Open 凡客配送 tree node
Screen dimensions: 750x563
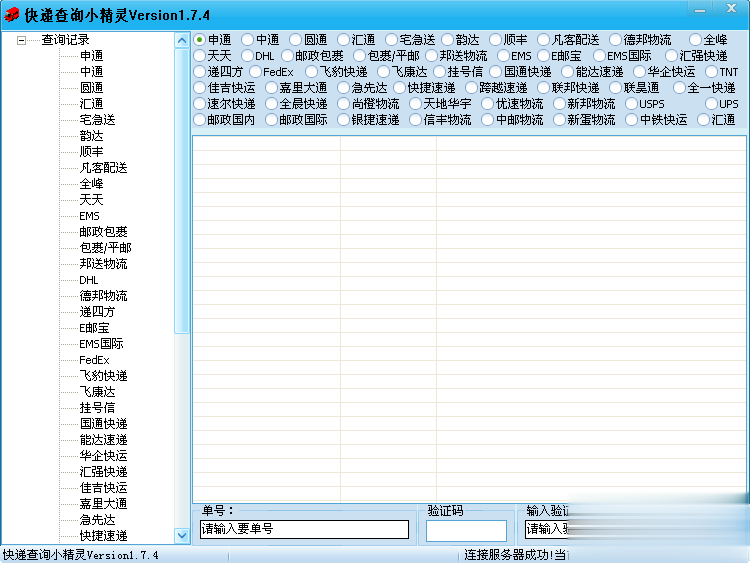pyautogui.click(x=103, y=167)
